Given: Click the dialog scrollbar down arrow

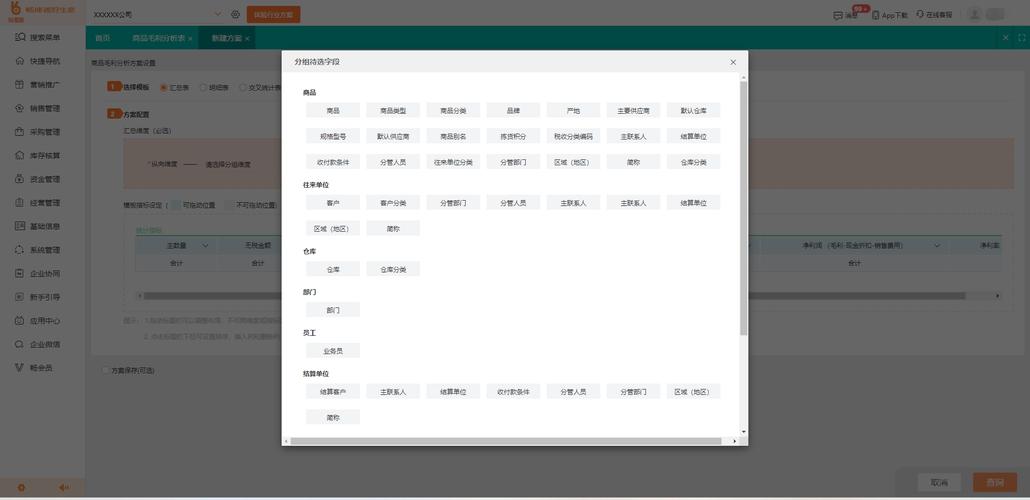Looking at the screenshot, I should pos(744,432).
